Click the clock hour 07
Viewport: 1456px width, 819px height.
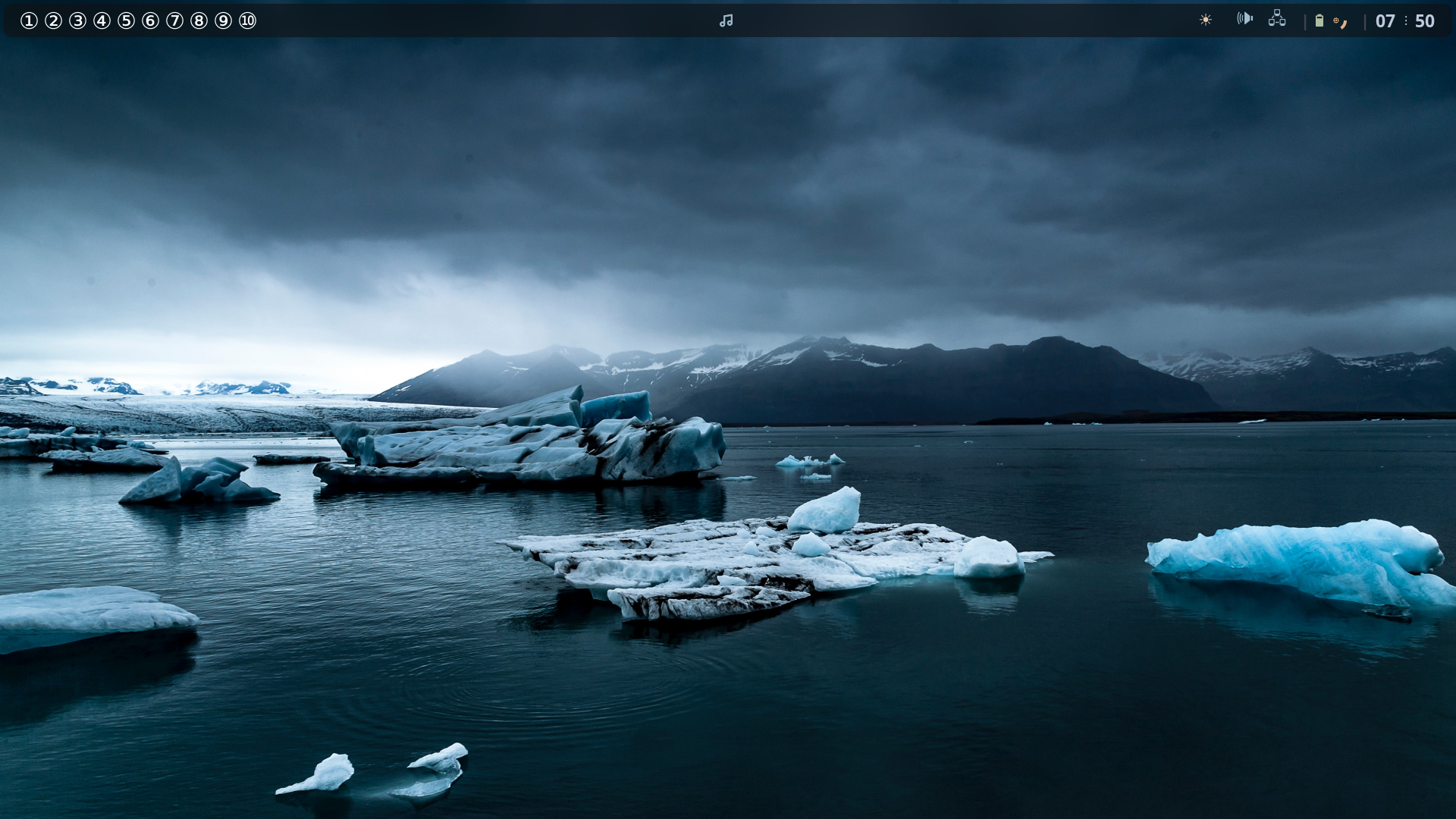pyautogui.click(x=1385, y=21)
